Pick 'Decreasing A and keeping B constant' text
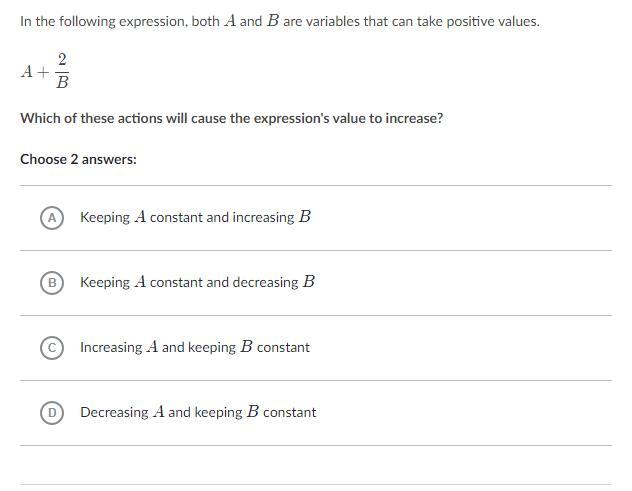This screenshot has height=491, width=632. (198, 412)
